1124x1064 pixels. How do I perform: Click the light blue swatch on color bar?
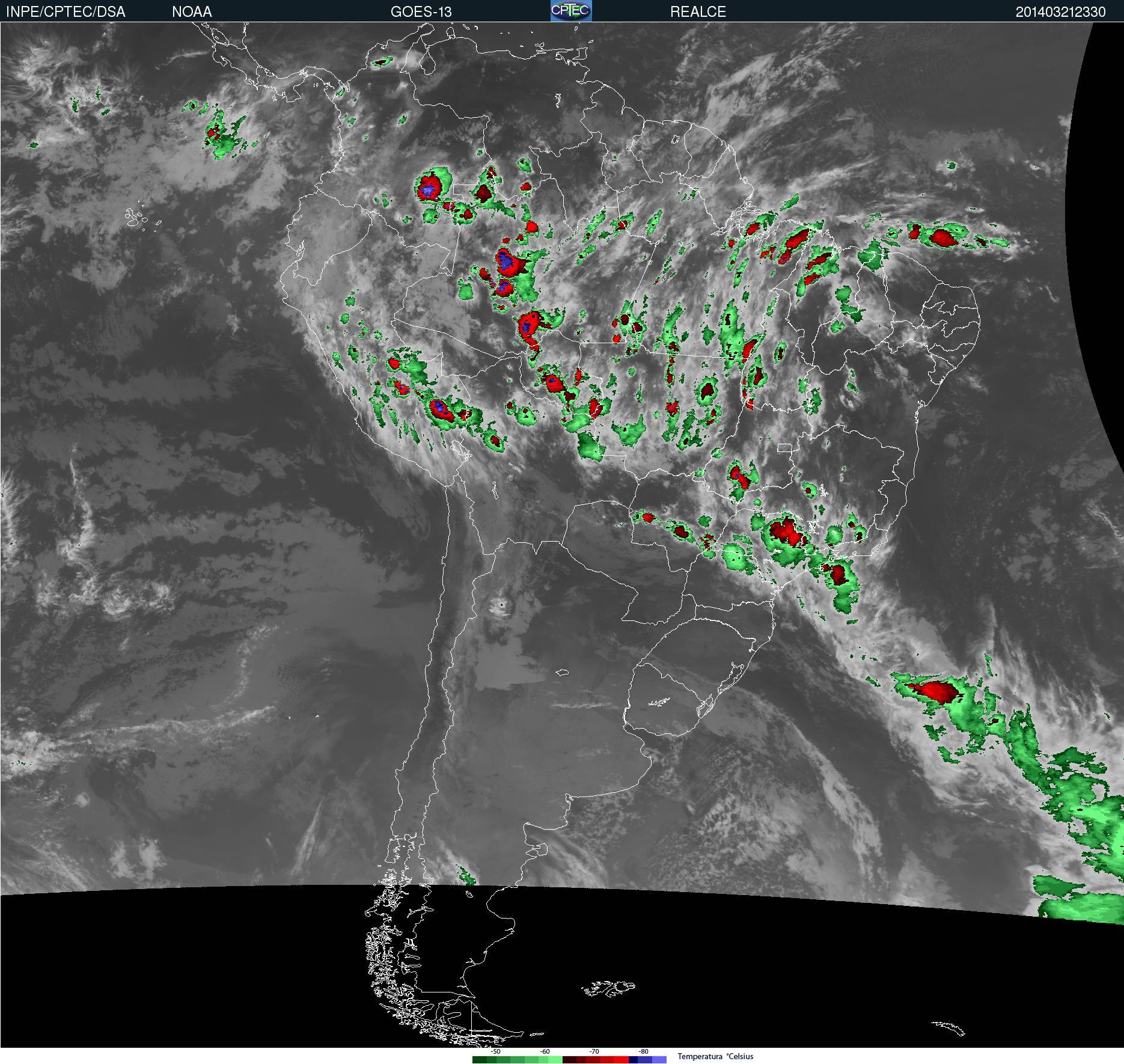(659, 1060)
